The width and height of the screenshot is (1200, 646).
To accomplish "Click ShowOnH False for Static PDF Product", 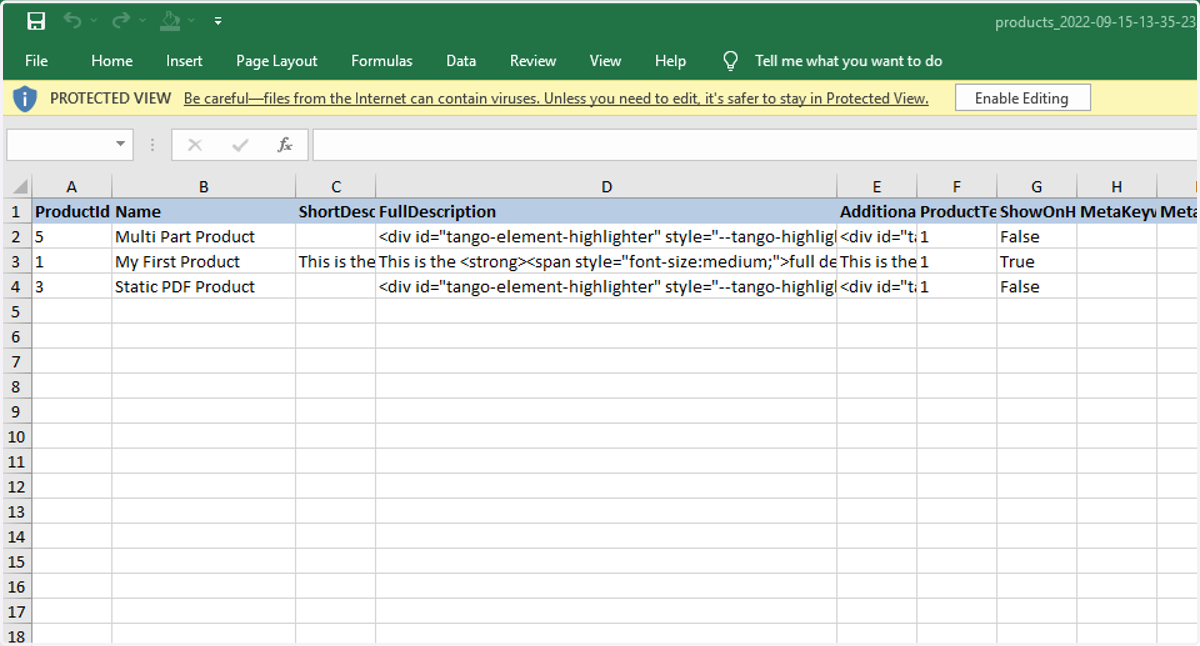I will (x=1037, y=287).
